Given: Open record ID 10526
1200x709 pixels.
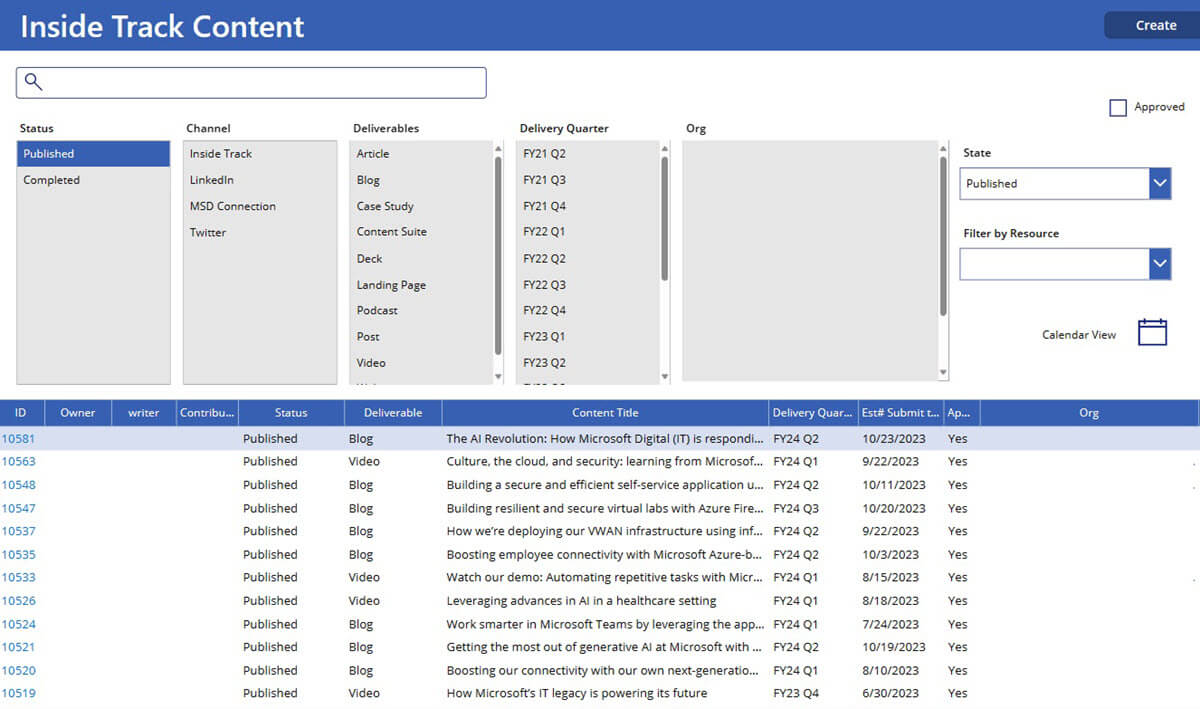Looking at the screenshot, I should [x=18, y=601].
